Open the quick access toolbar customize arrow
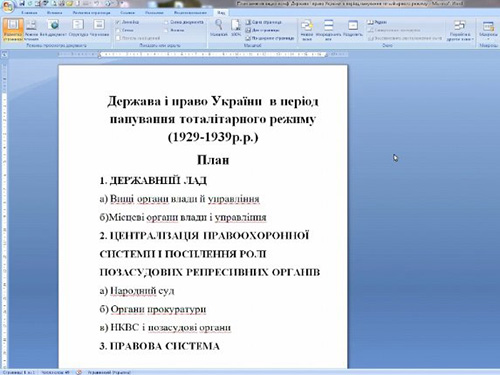The width and height of the screenshot is (500, 375). point(122,3)
